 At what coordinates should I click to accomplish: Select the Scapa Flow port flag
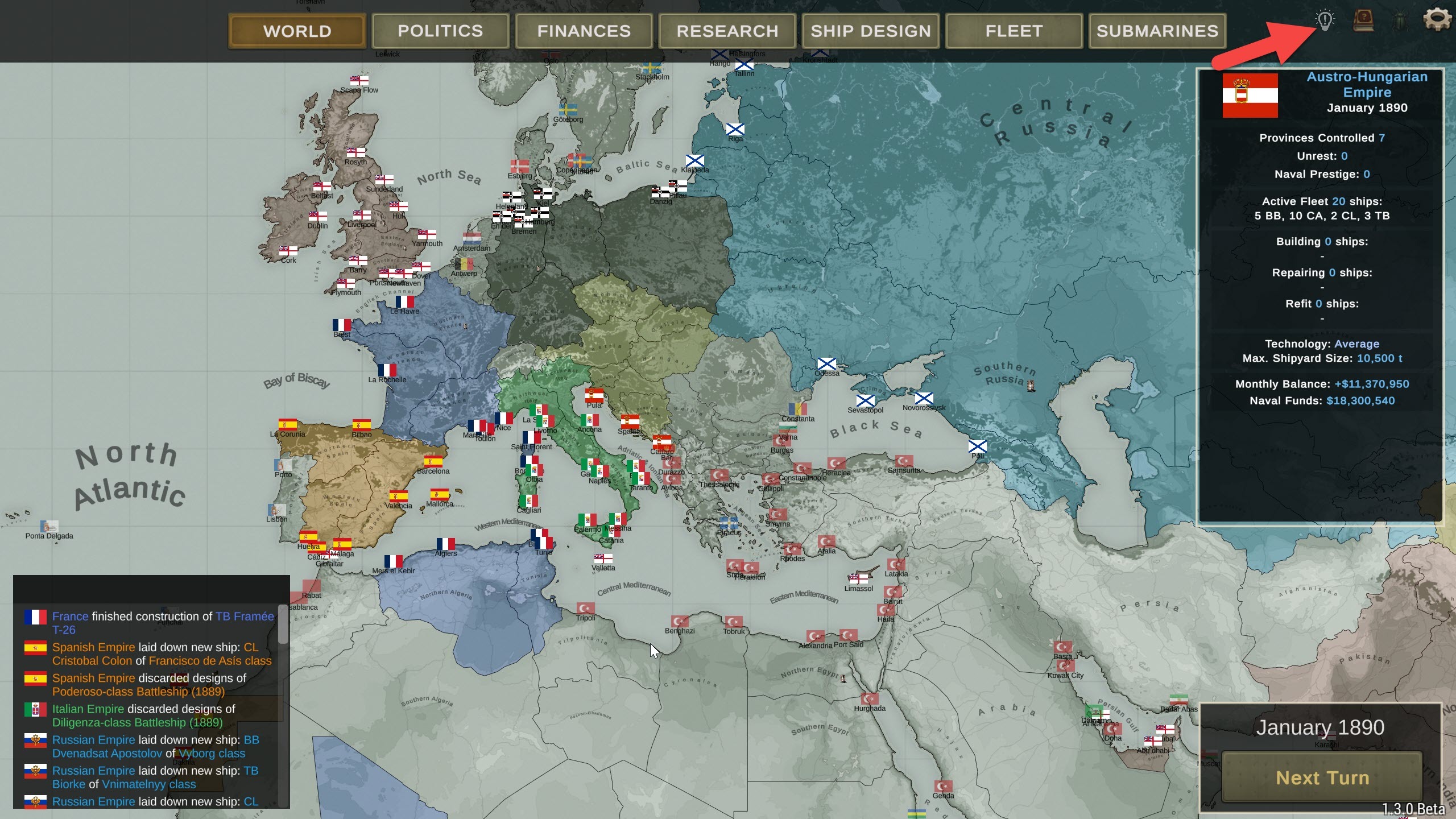(x=359, y=80)
